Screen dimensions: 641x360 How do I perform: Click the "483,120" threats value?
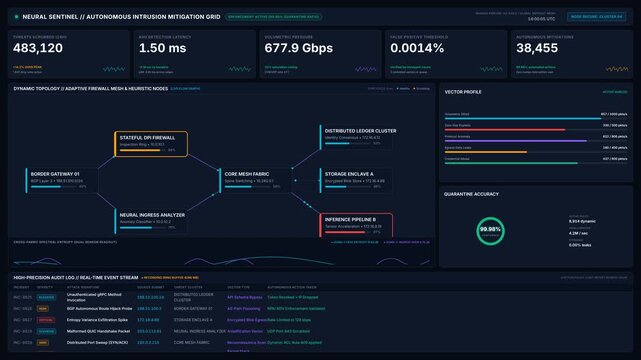[x=38, y=48]
